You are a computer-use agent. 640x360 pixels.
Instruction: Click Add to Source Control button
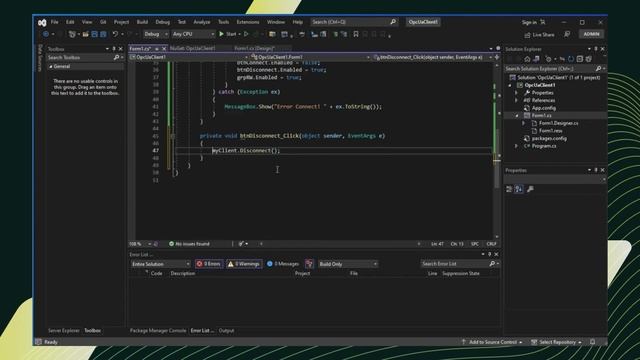tap(492, 342)
